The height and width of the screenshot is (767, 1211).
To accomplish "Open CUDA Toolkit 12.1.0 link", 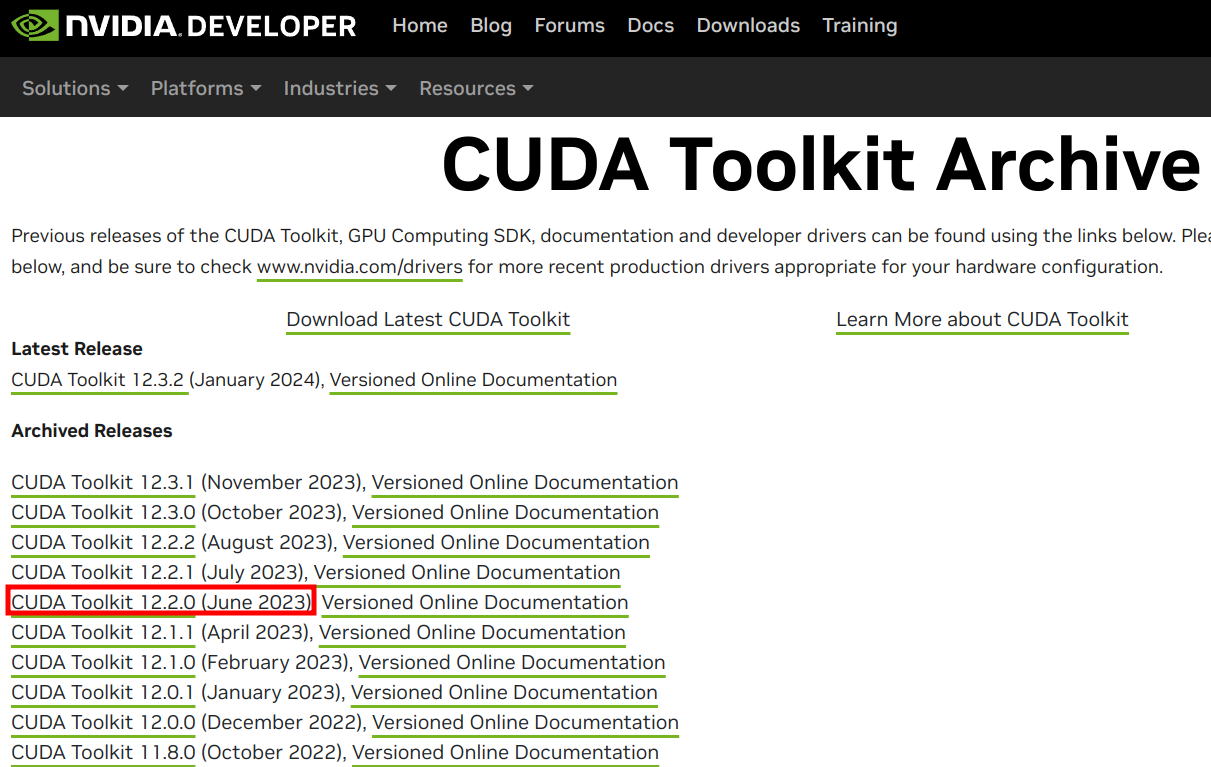I will 103,663.
